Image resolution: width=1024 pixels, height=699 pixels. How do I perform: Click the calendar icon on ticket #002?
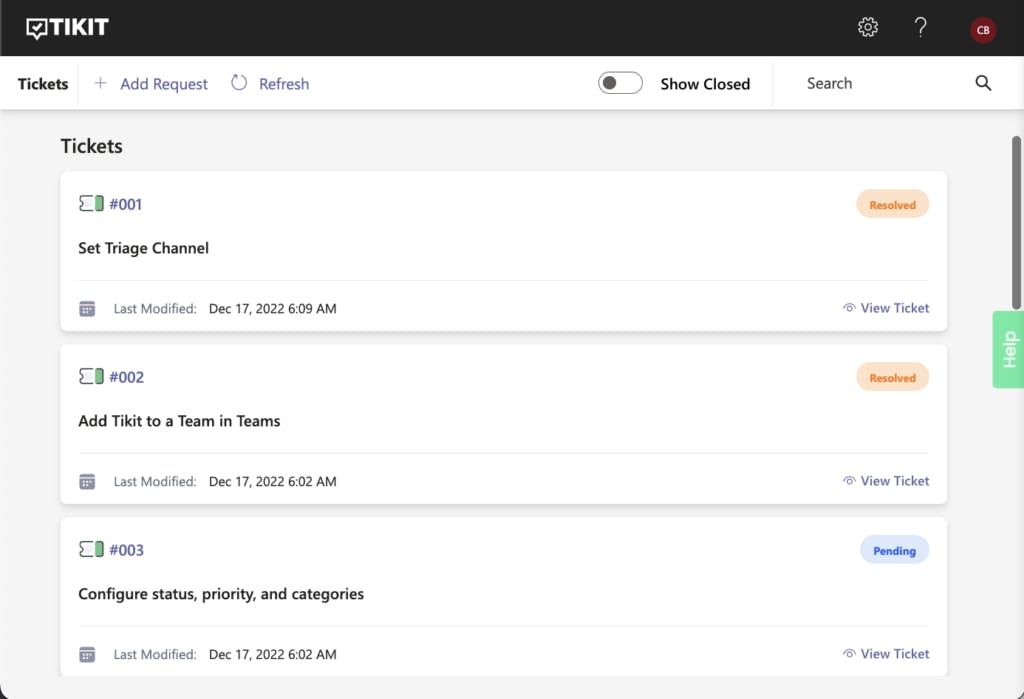87,482
